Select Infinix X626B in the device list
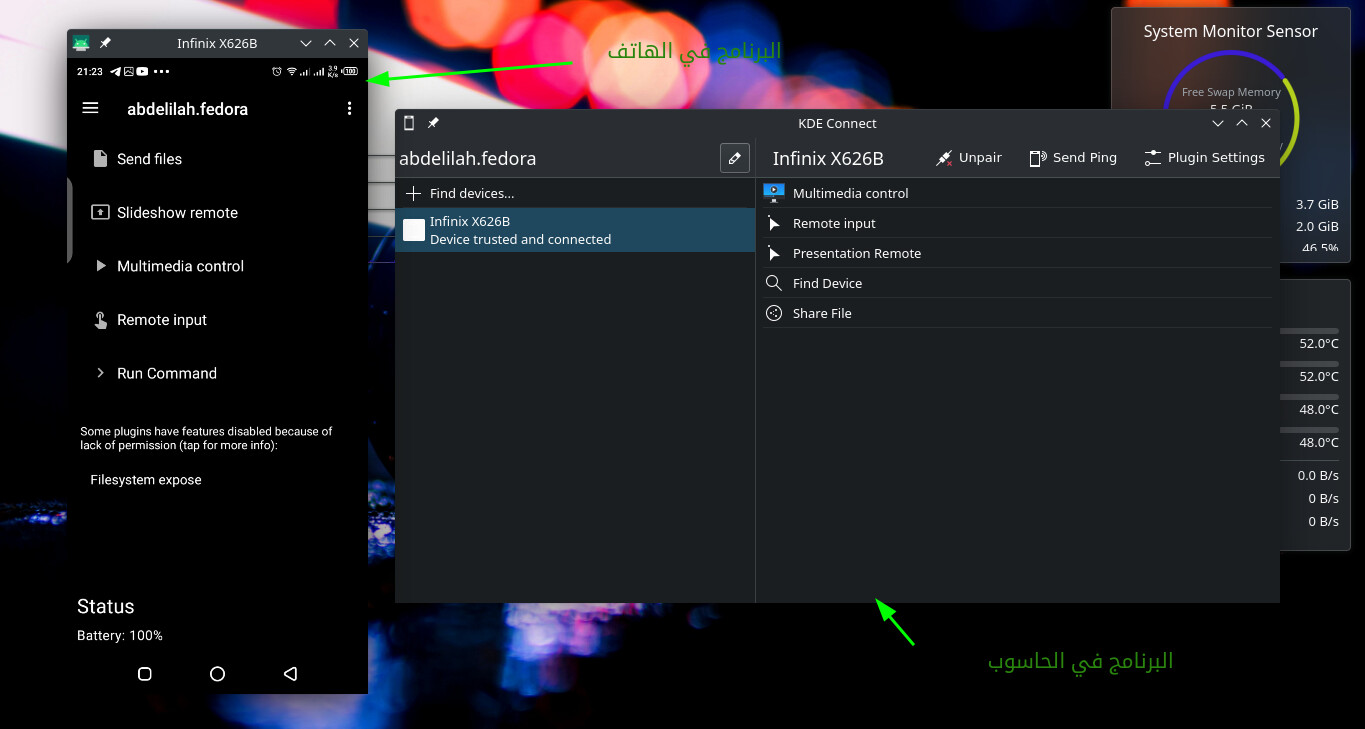 coord(574,230)
